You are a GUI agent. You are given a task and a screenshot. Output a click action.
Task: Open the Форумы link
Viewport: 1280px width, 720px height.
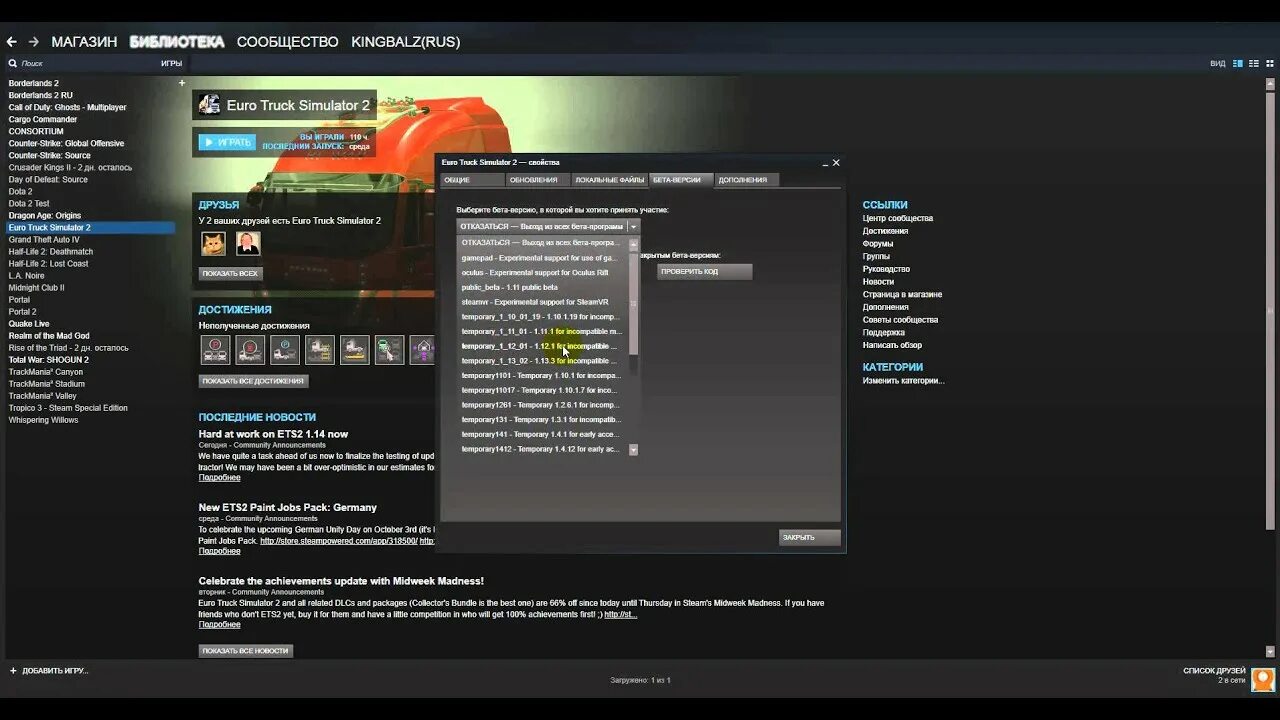pyautogui.click(x=878, y=244)
